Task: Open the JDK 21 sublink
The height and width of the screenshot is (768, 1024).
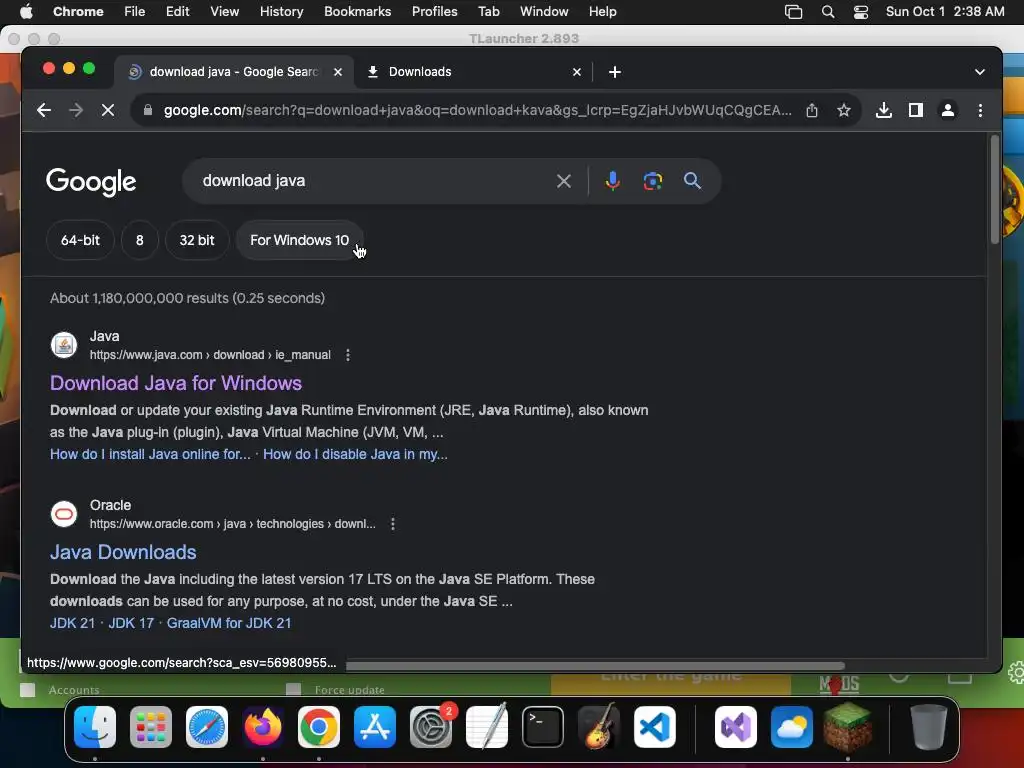Action: pos(72,624)
